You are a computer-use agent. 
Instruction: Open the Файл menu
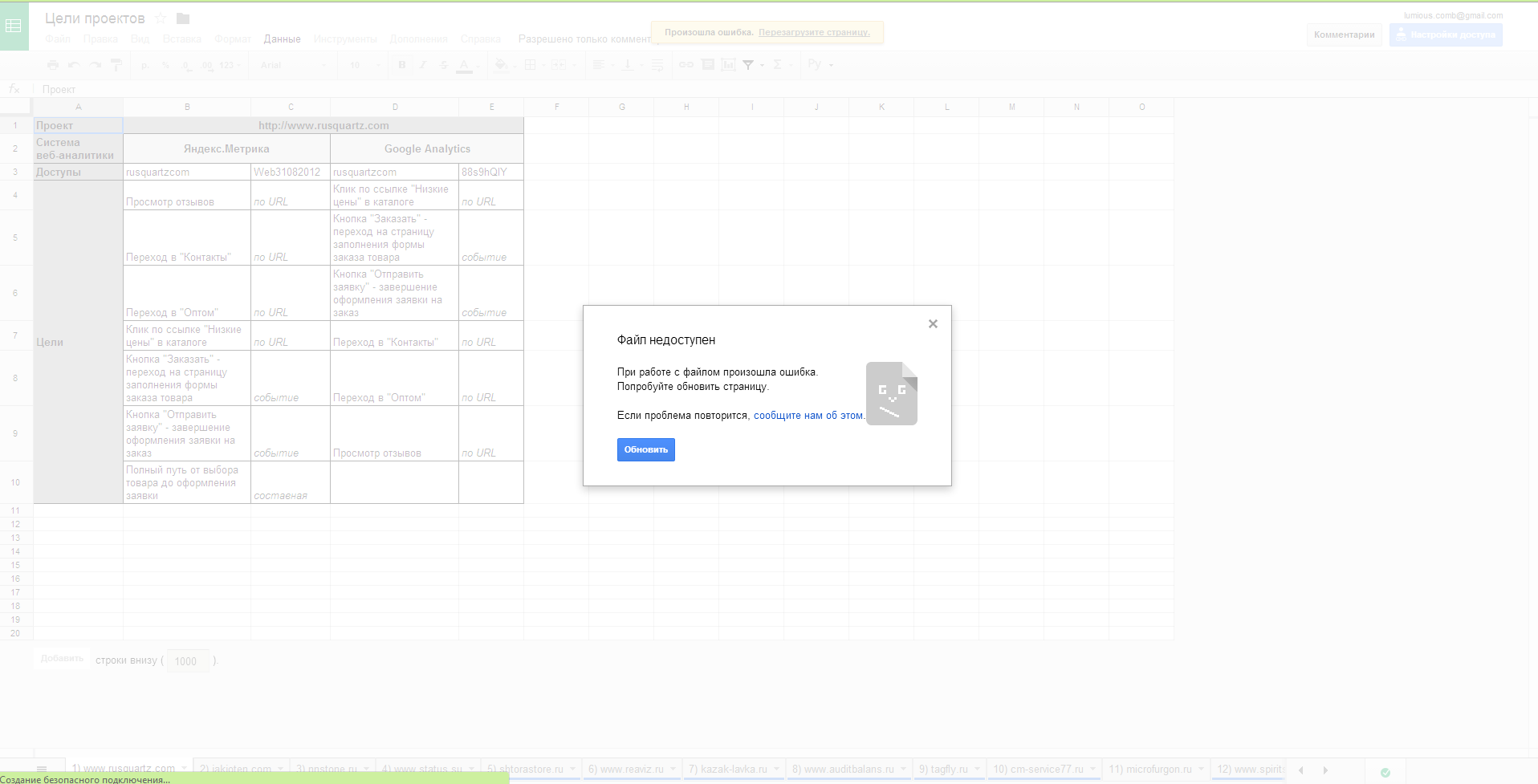coord(58,39)
